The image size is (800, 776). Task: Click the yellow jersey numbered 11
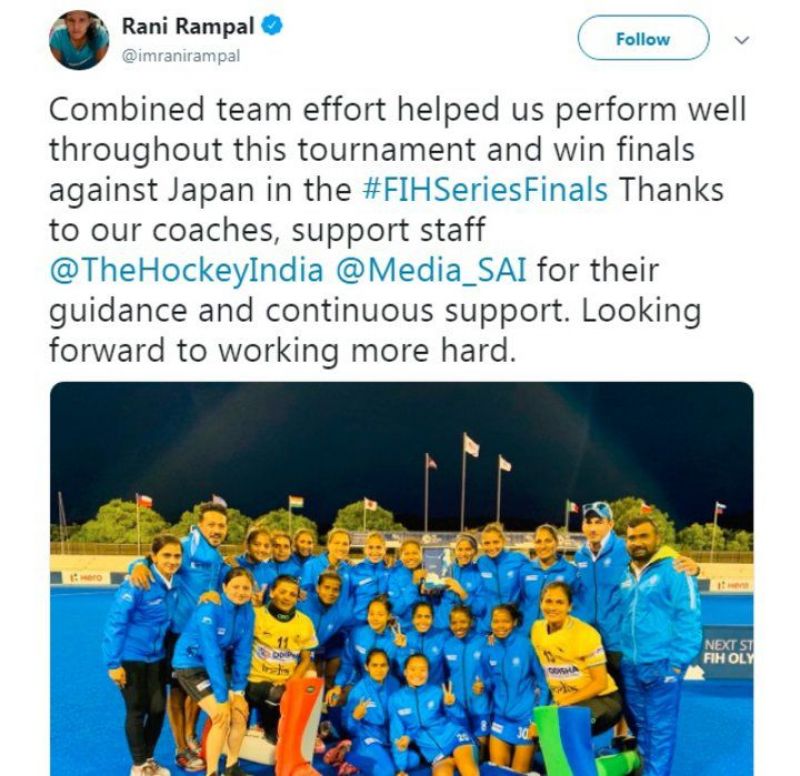(281, 646)
